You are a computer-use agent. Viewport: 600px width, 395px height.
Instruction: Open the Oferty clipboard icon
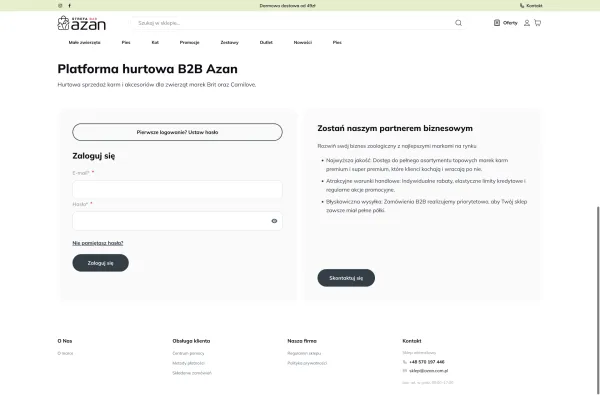pos(497,23)
